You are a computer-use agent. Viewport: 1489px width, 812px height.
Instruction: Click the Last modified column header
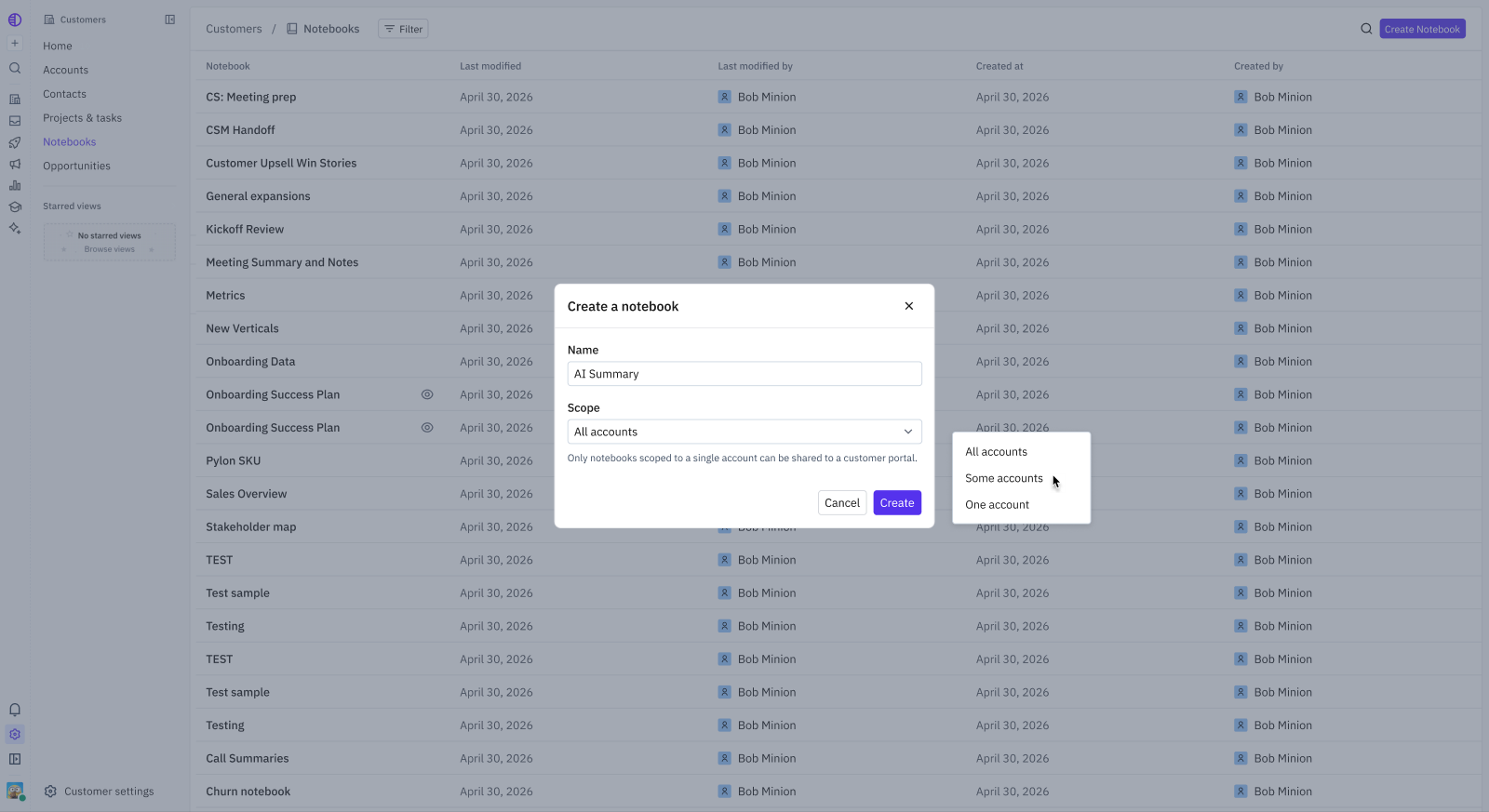pos(490,66)
